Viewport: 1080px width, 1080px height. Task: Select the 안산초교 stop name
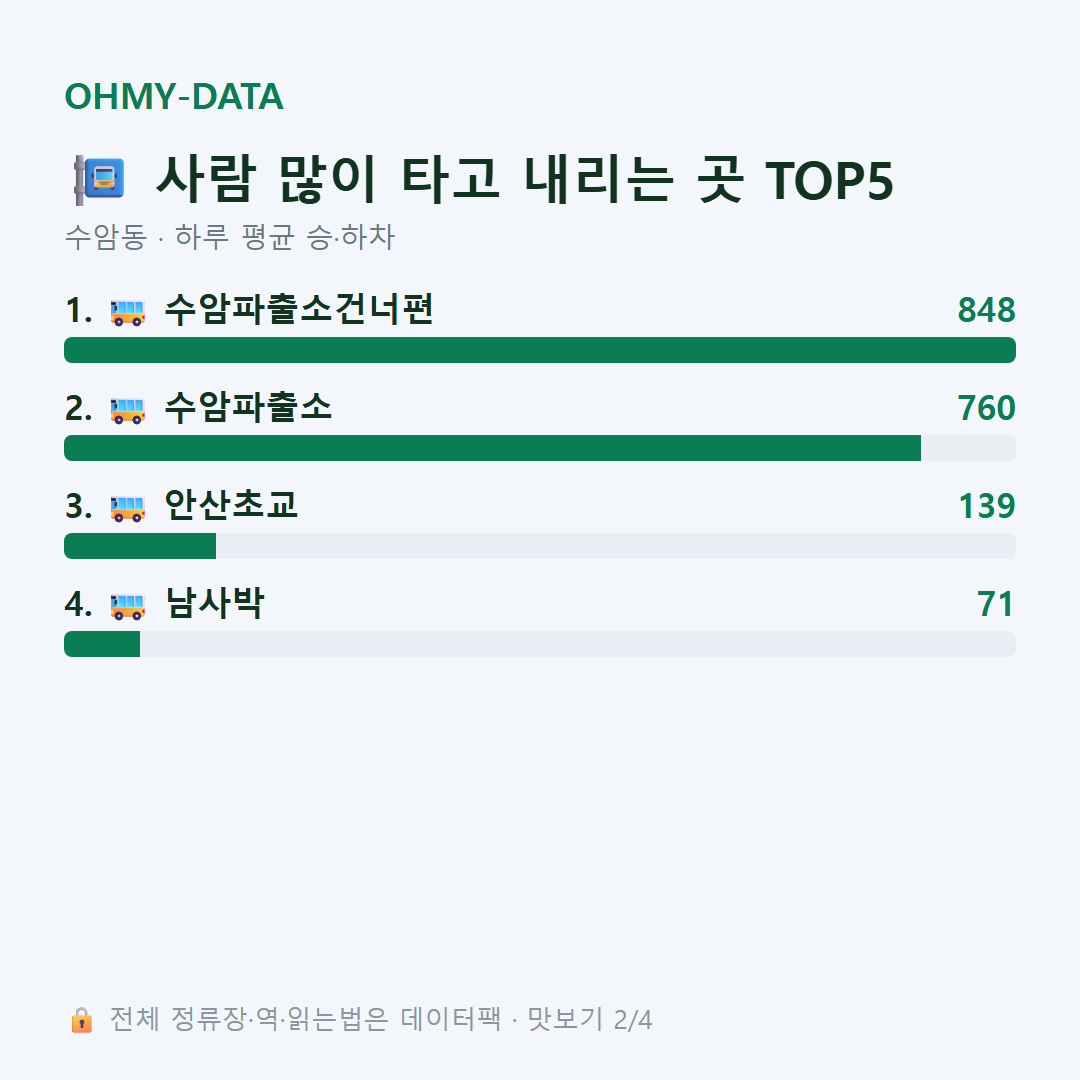coord(231,505)
